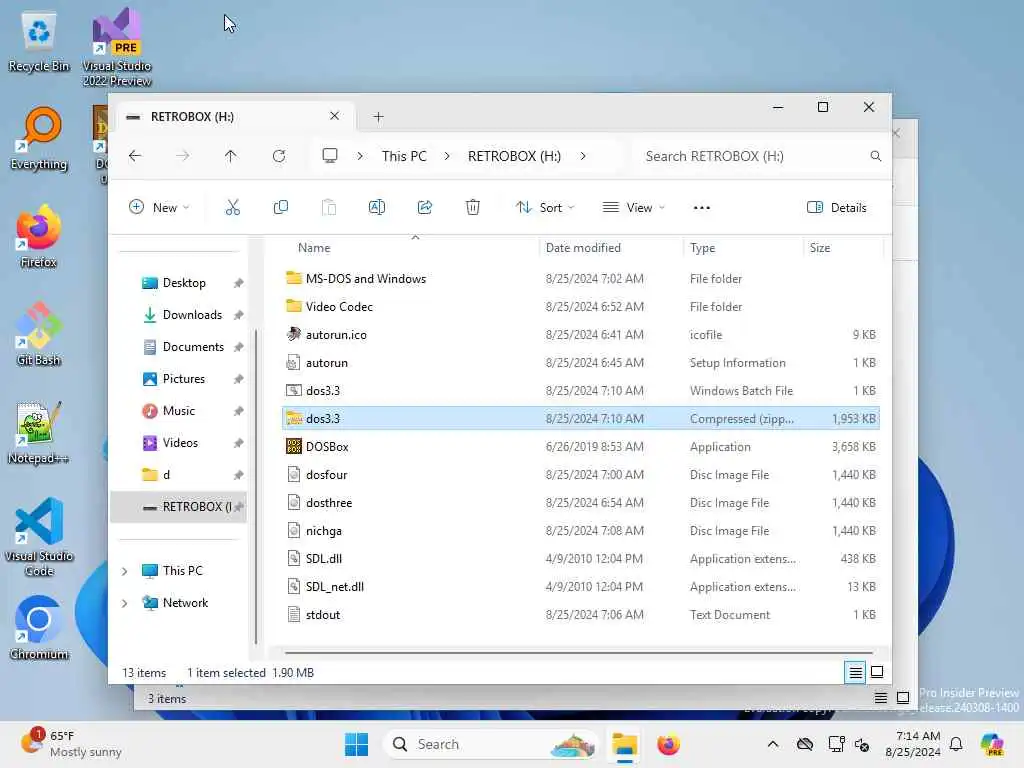Open Notepad++ desktop shortcut
This screenshot has width=1024, height=768.
(x=39, y=432)
